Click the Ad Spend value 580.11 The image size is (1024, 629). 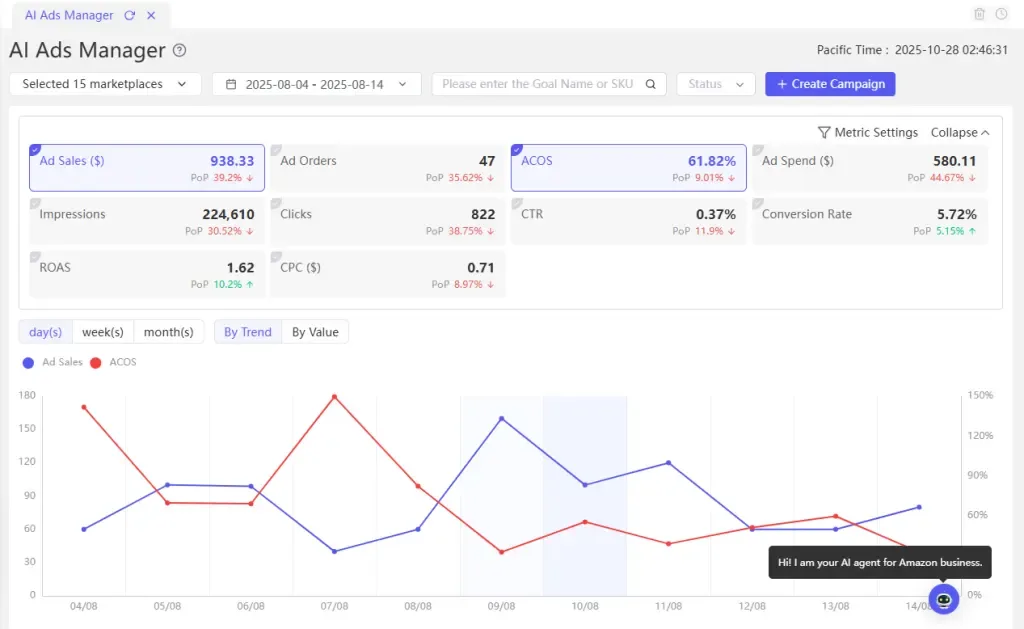[x=955, y=161]
